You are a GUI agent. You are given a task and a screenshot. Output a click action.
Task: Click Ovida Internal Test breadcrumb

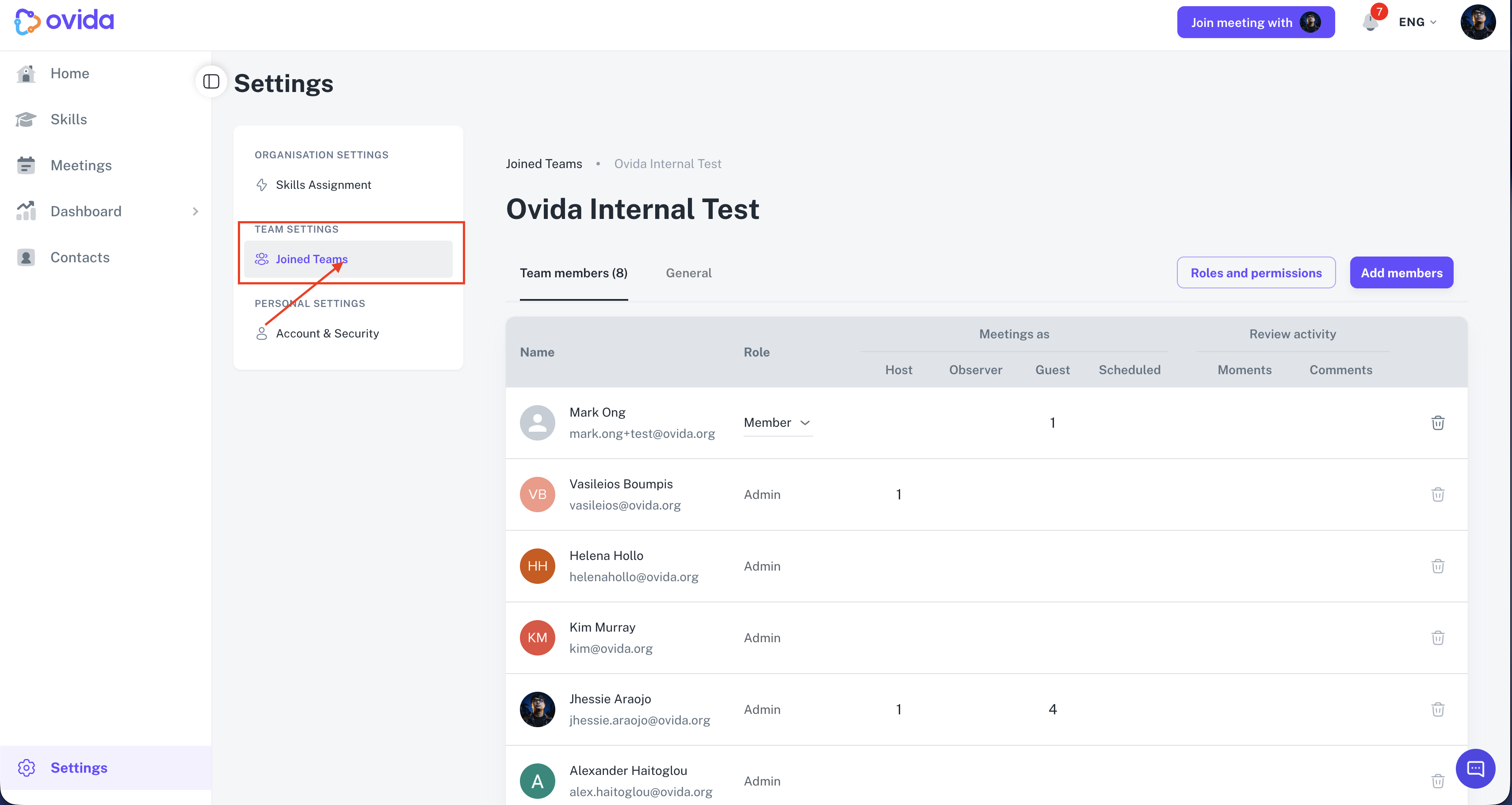668,164
